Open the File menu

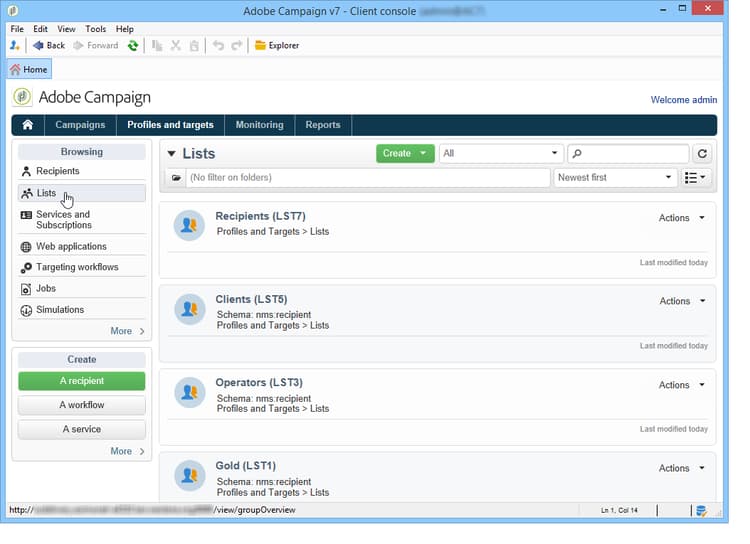[x=17, y=29]
